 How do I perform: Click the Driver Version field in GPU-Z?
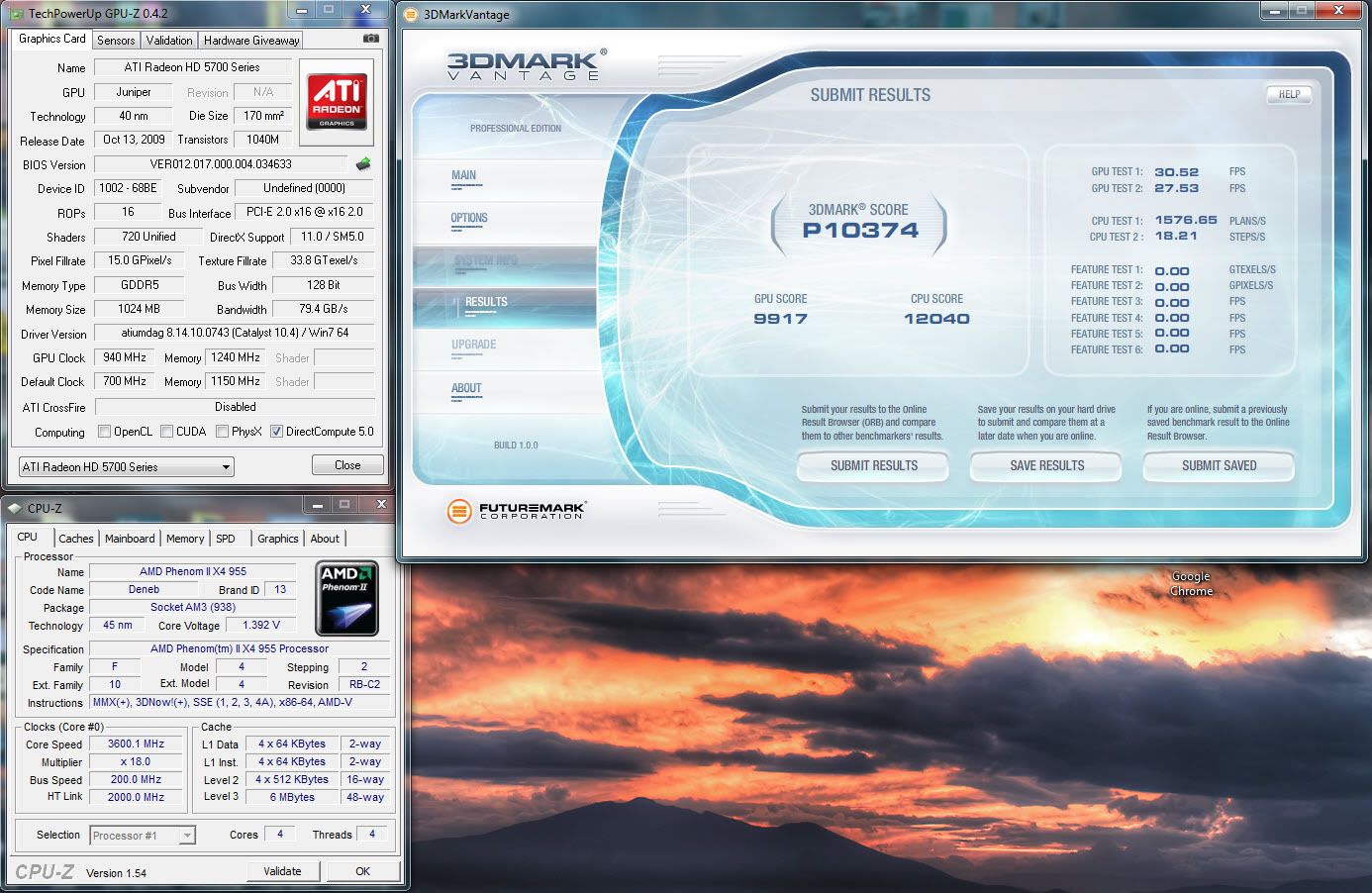click(235, 333)
